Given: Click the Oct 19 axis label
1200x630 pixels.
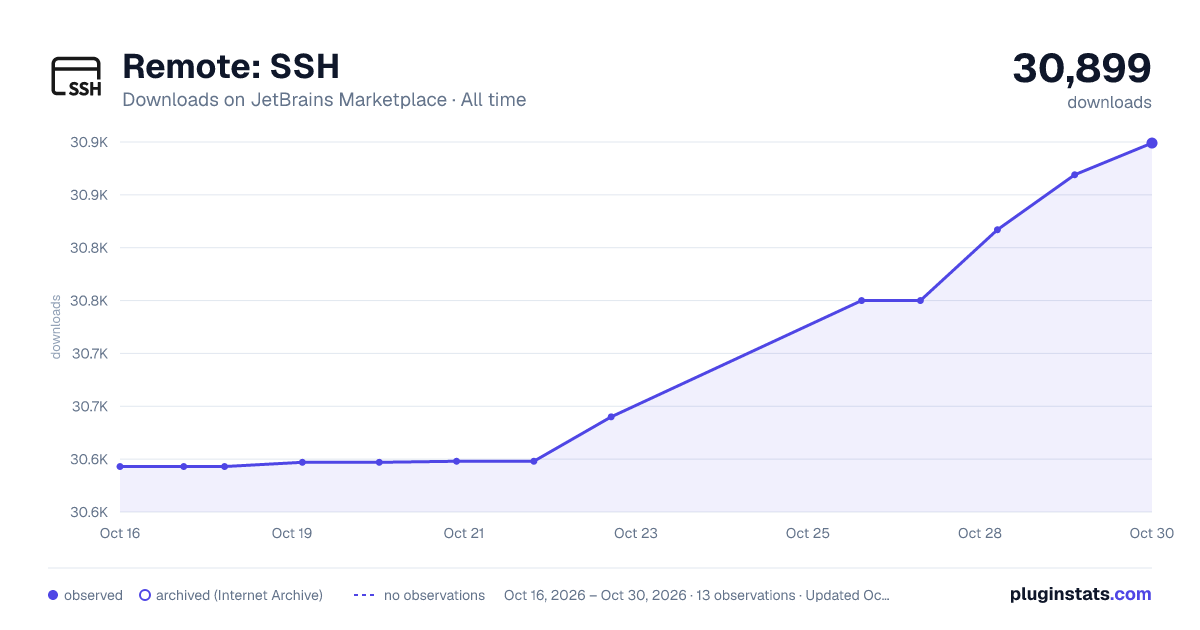Looking at the screenshot, I should coord(292,533).
